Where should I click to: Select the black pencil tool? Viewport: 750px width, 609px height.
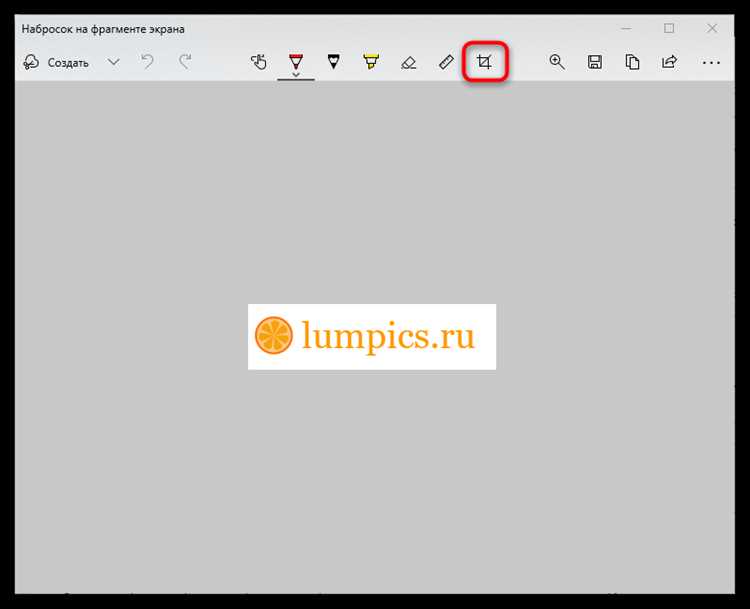pyautogui.click(x=333, y=62)
